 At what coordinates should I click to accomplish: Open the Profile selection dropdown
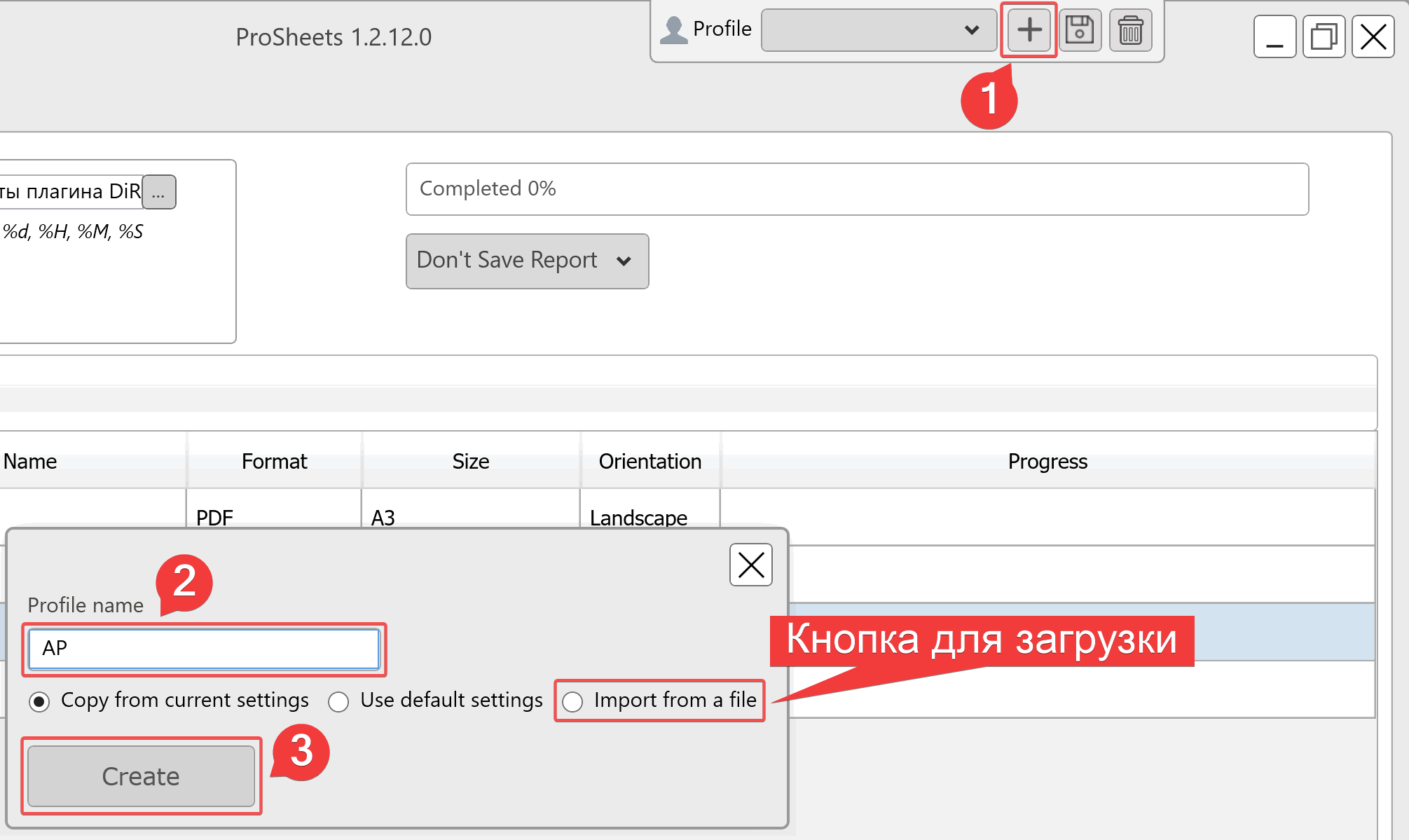[879, 30]
